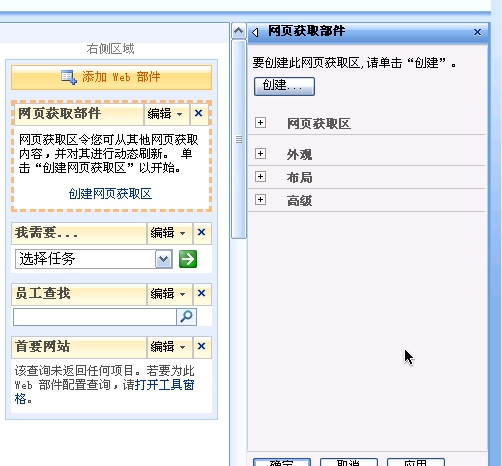502x466 pixels.
Task: Click the add web part icon next to 添加 Web 部件
Action: [x=69, y=77]
